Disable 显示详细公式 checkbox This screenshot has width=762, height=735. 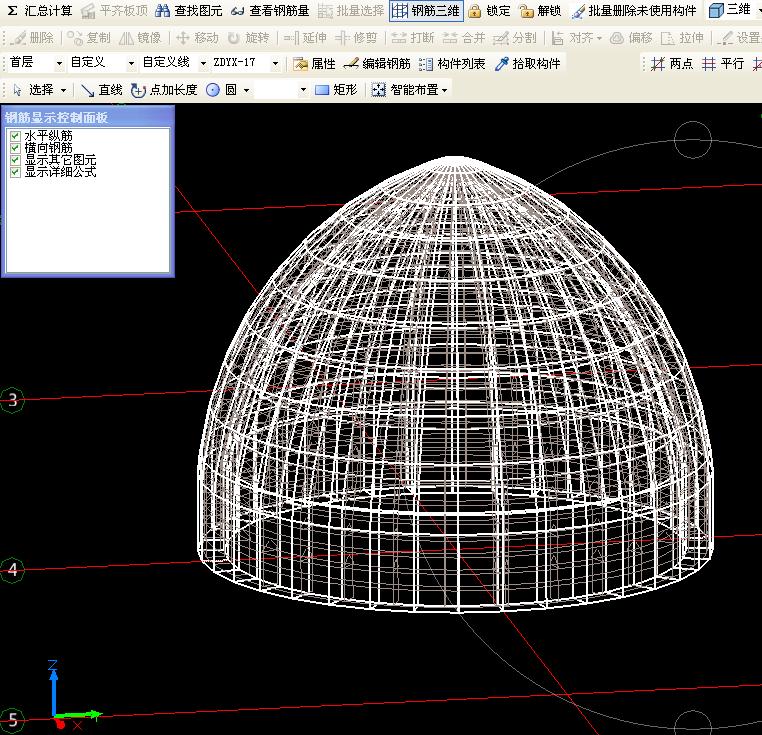click(x=15, y=172)
